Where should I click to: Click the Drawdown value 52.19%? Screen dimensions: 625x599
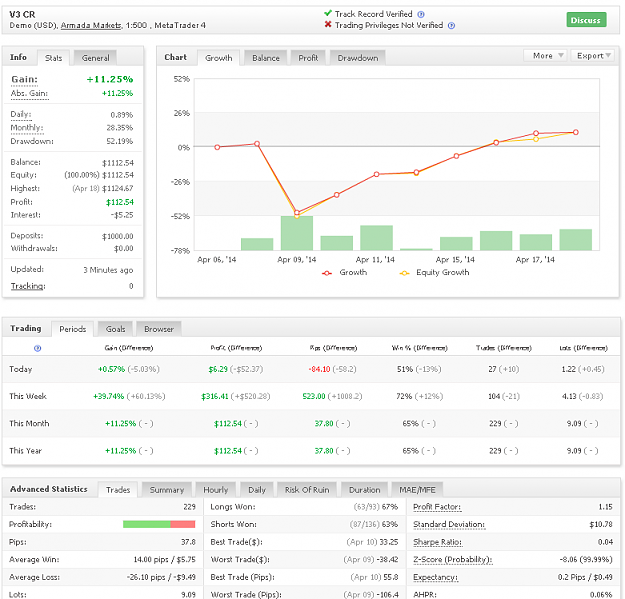point(120,141)
